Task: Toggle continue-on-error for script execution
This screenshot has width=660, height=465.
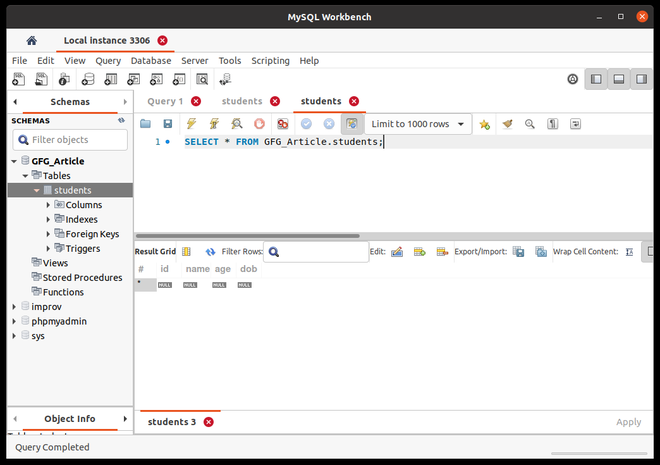Action: click(x=282, y=124)
